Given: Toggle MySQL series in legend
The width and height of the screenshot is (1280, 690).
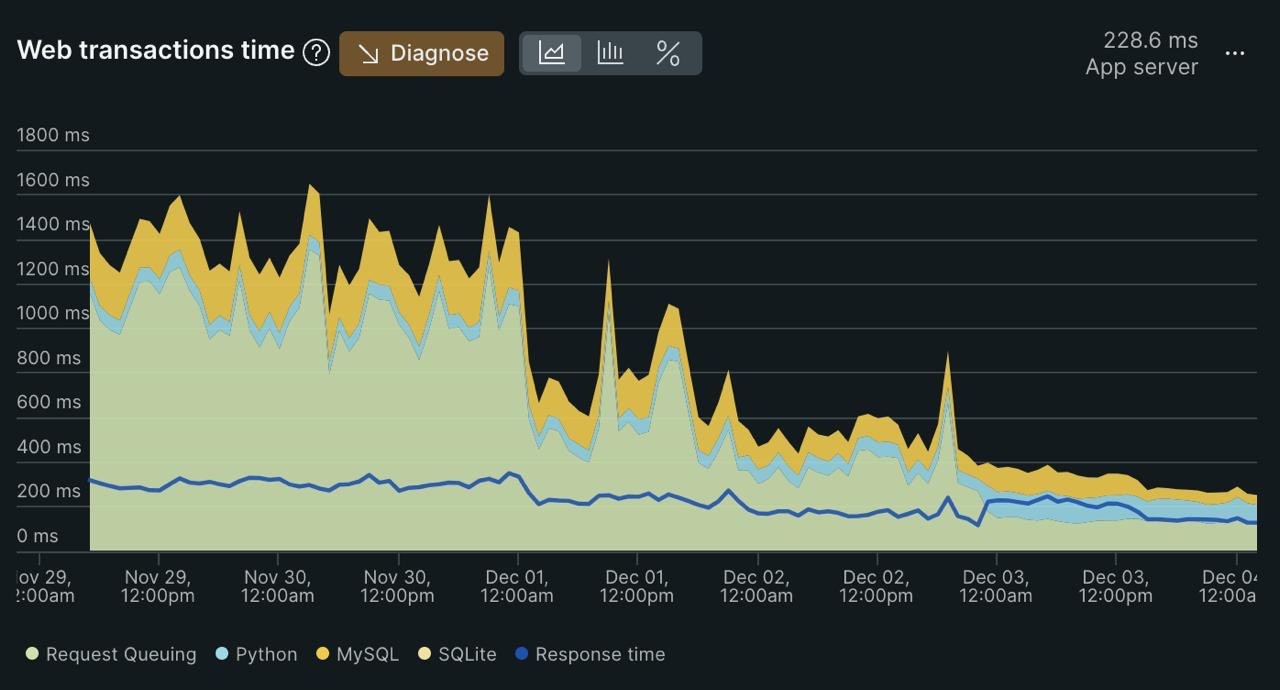Looking at the screenshot, I should (x=367, y=654).
